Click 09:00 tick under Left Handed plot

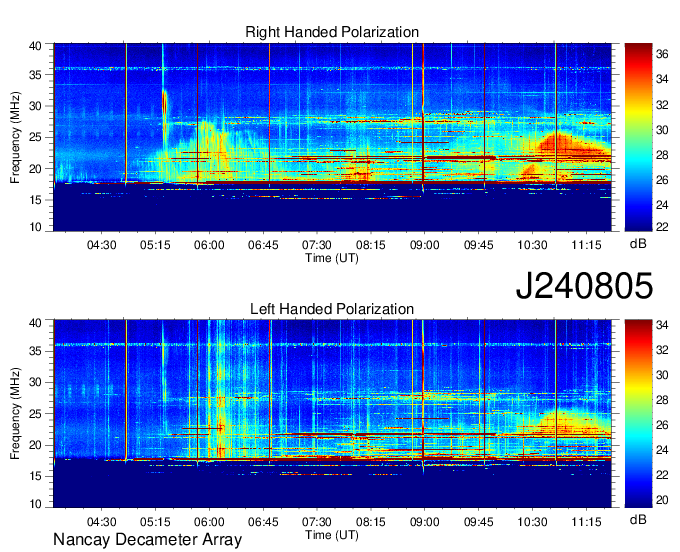425,522
